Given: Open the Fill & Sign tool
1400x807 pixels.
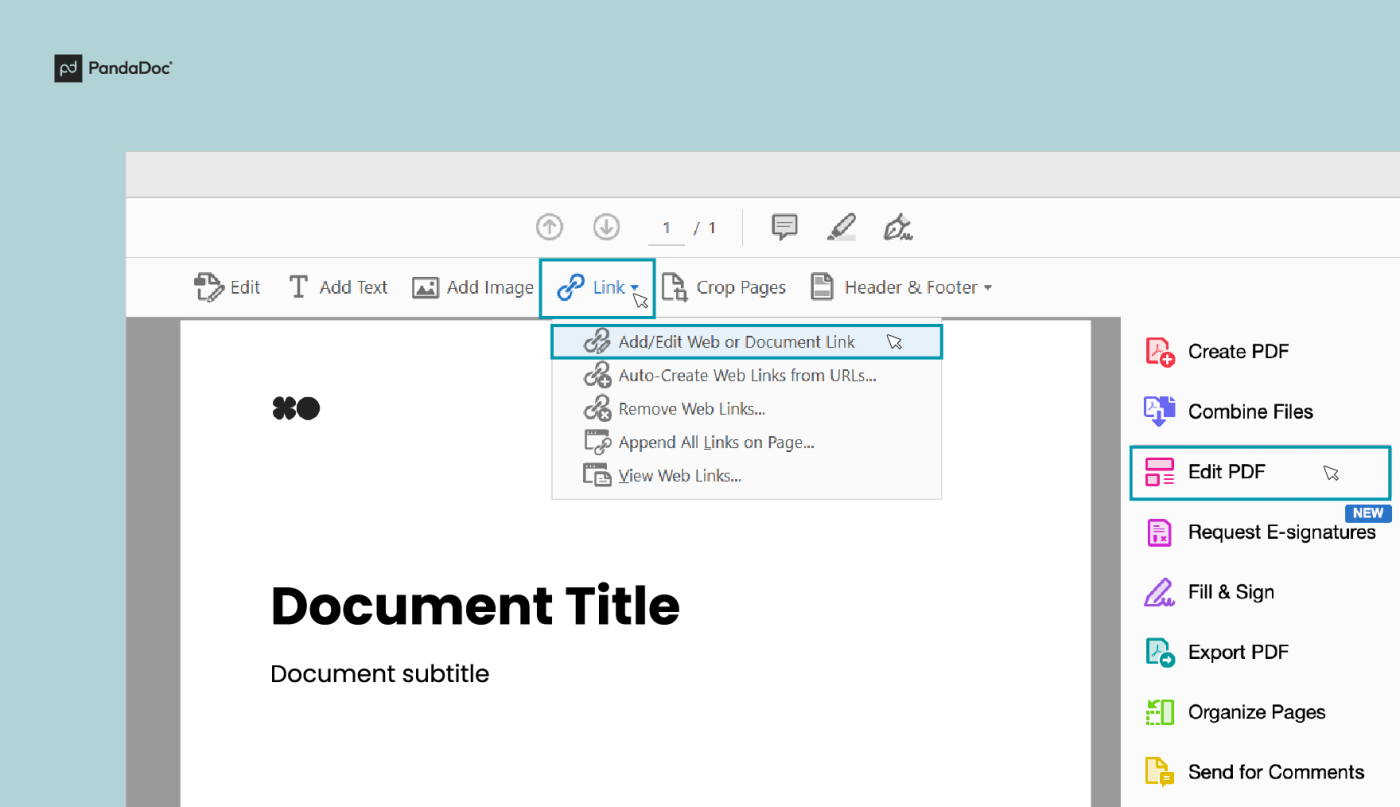Looking at the screenshot, I should [x=1209, y=592].
